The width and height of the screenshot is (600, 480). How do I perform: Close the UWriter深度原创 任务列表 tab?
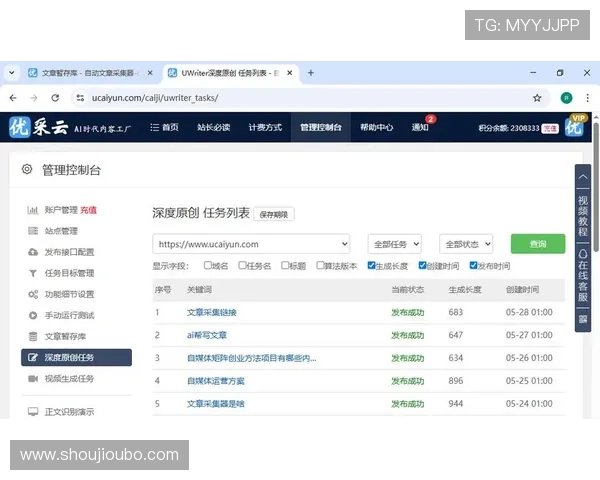pos(290,73)
